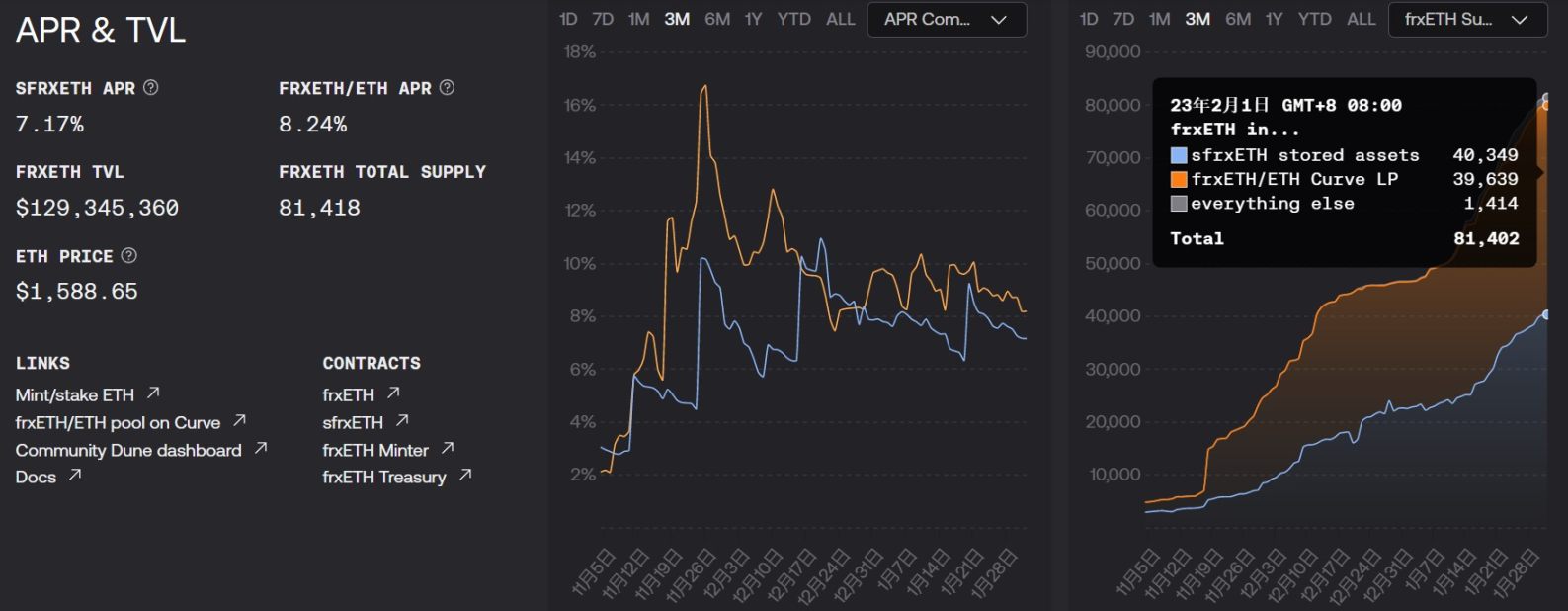Click arrow icon beside Community Dune dashboard
This screenshot has width=1568, height=611.
click(x=261, y=449)
